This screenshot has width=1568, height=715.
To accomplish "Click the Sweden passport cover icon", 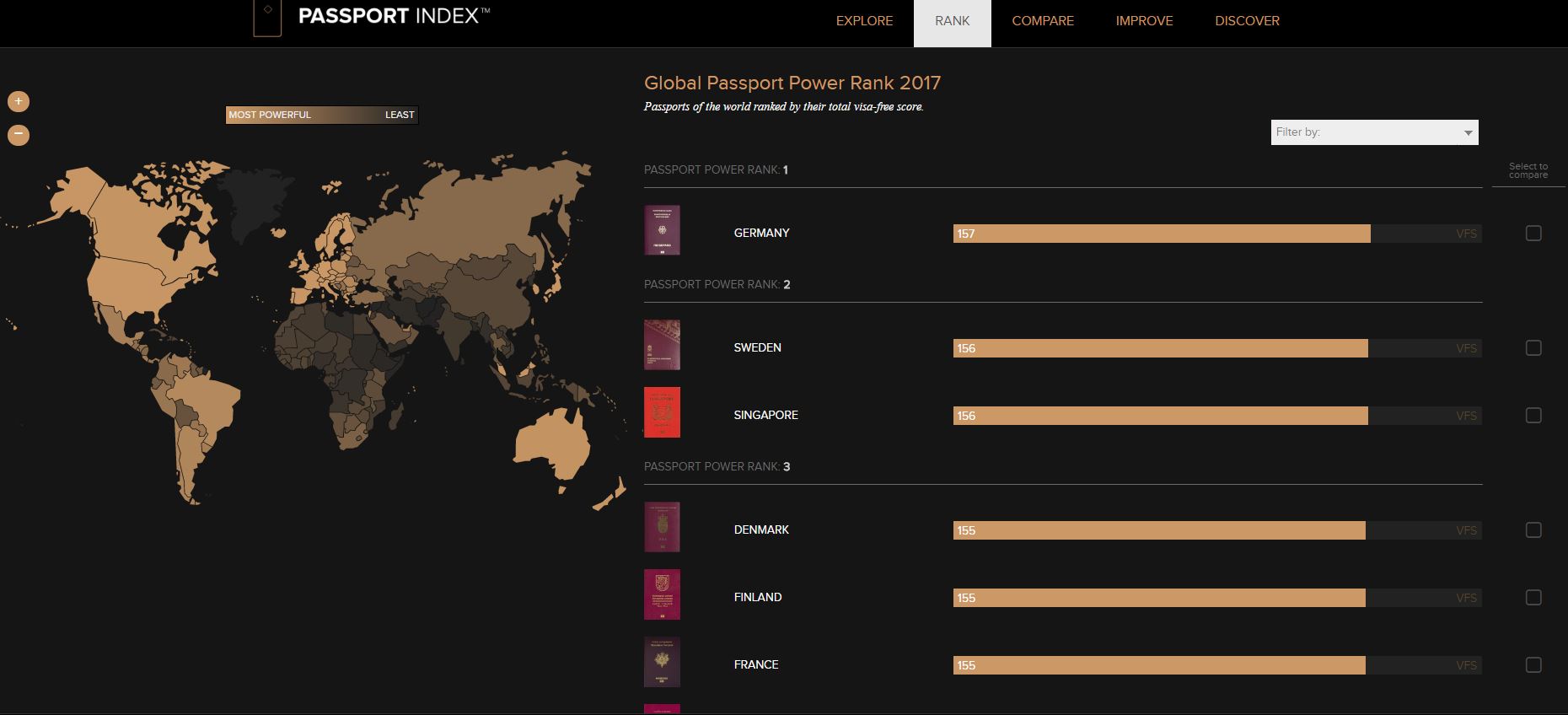I will [662, 345].
